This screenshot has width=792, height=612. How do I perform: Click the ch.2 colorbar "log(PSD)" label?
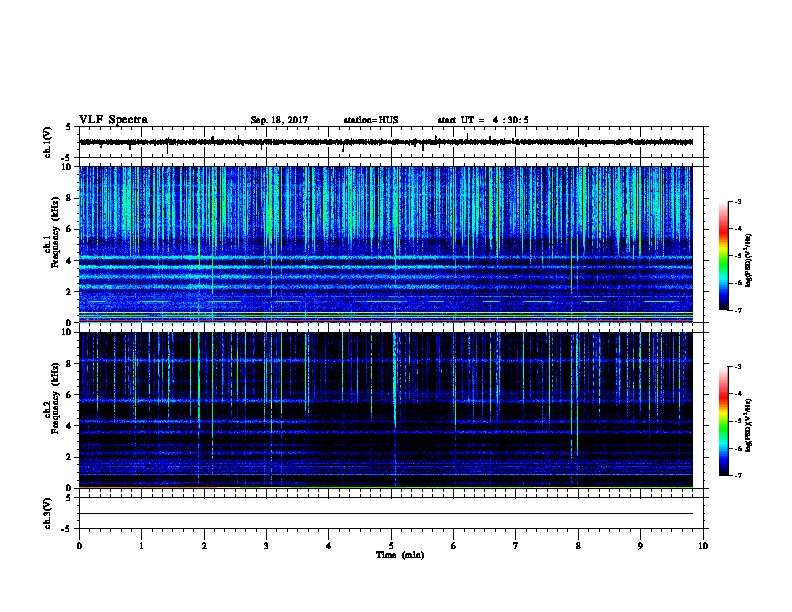click(748, 426)
